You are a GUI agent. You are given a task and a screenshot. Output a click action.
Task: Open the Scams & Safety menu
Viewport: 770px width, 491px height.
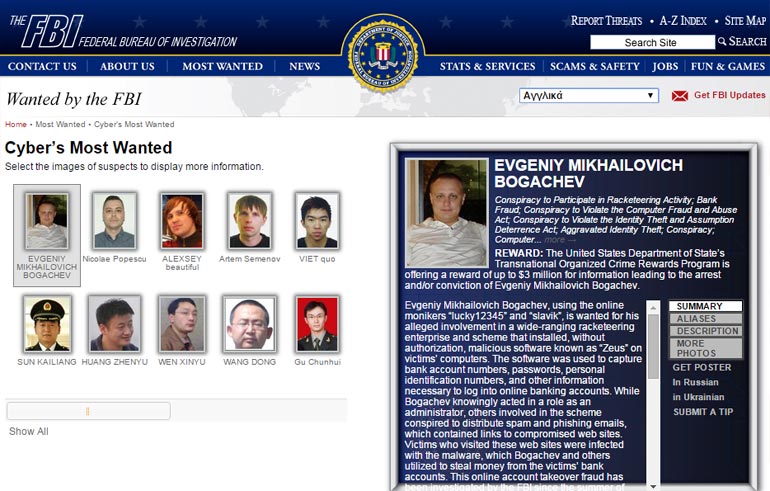pos(595,66)
